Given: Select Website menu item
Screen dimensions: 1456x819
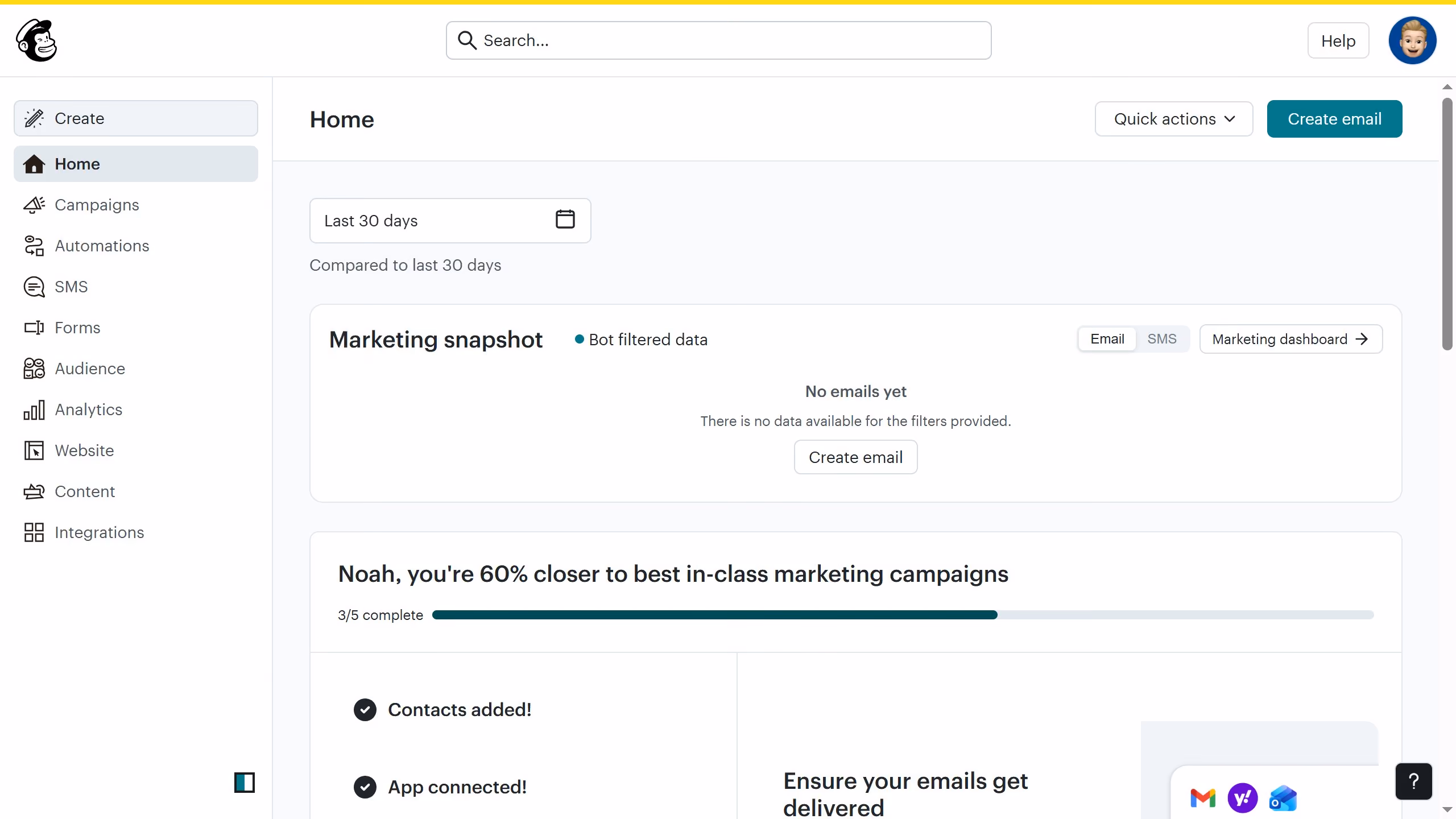Looking at the screenshot, I should pos(136,450).
